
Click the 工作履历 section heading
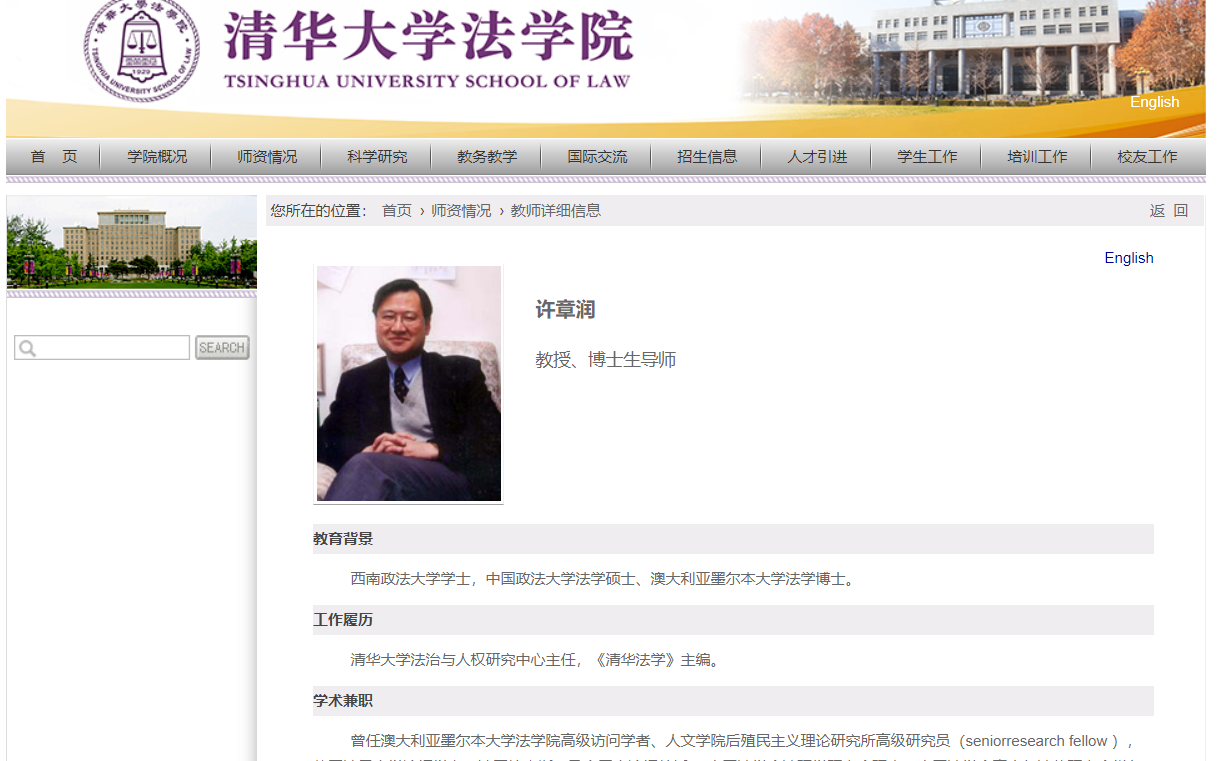[343, 620]
